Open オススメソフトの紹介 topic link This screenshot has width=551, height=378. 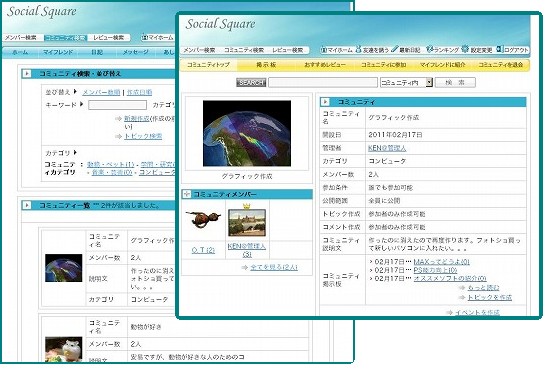tap(450, 278)
